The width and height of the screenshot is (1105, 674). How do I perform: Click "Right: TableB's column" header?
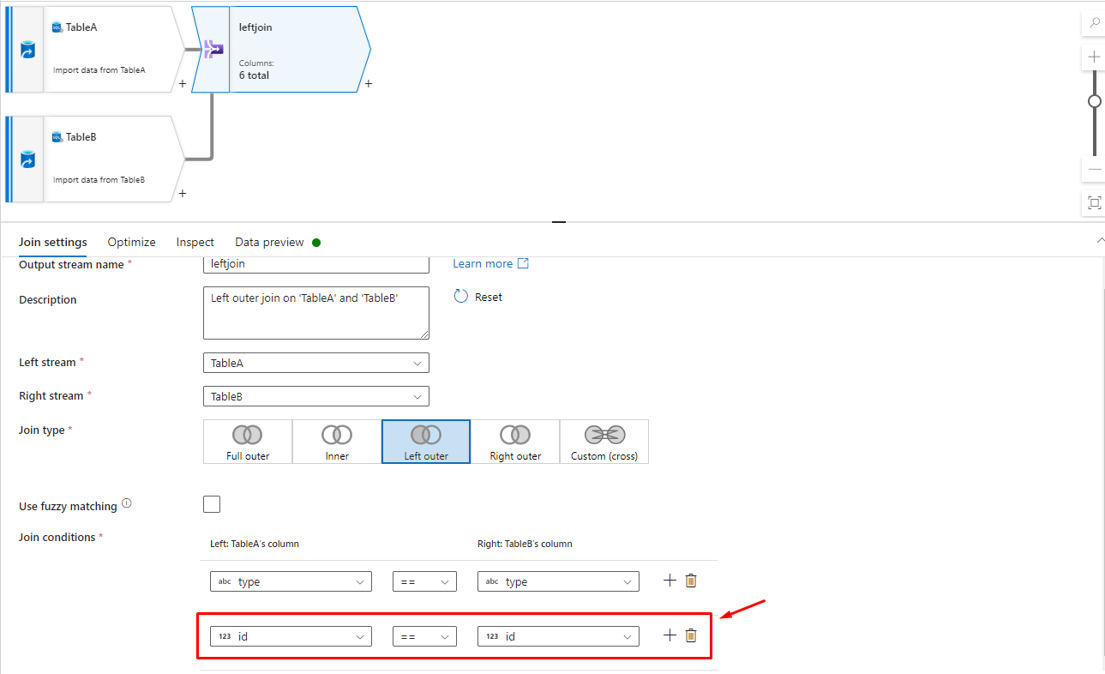point(525,544)
